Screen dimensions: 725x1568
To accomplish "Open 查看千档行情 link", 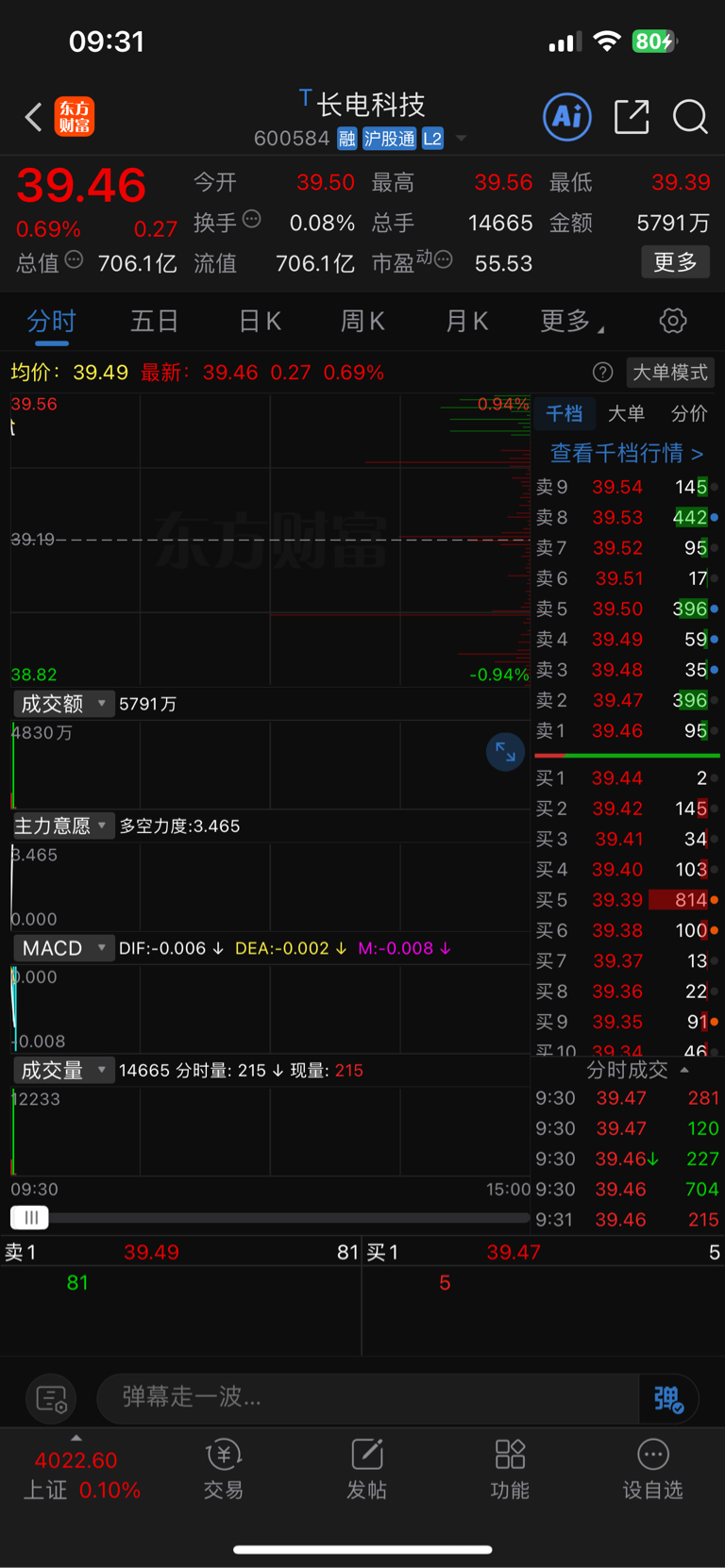I will point(627,454).
